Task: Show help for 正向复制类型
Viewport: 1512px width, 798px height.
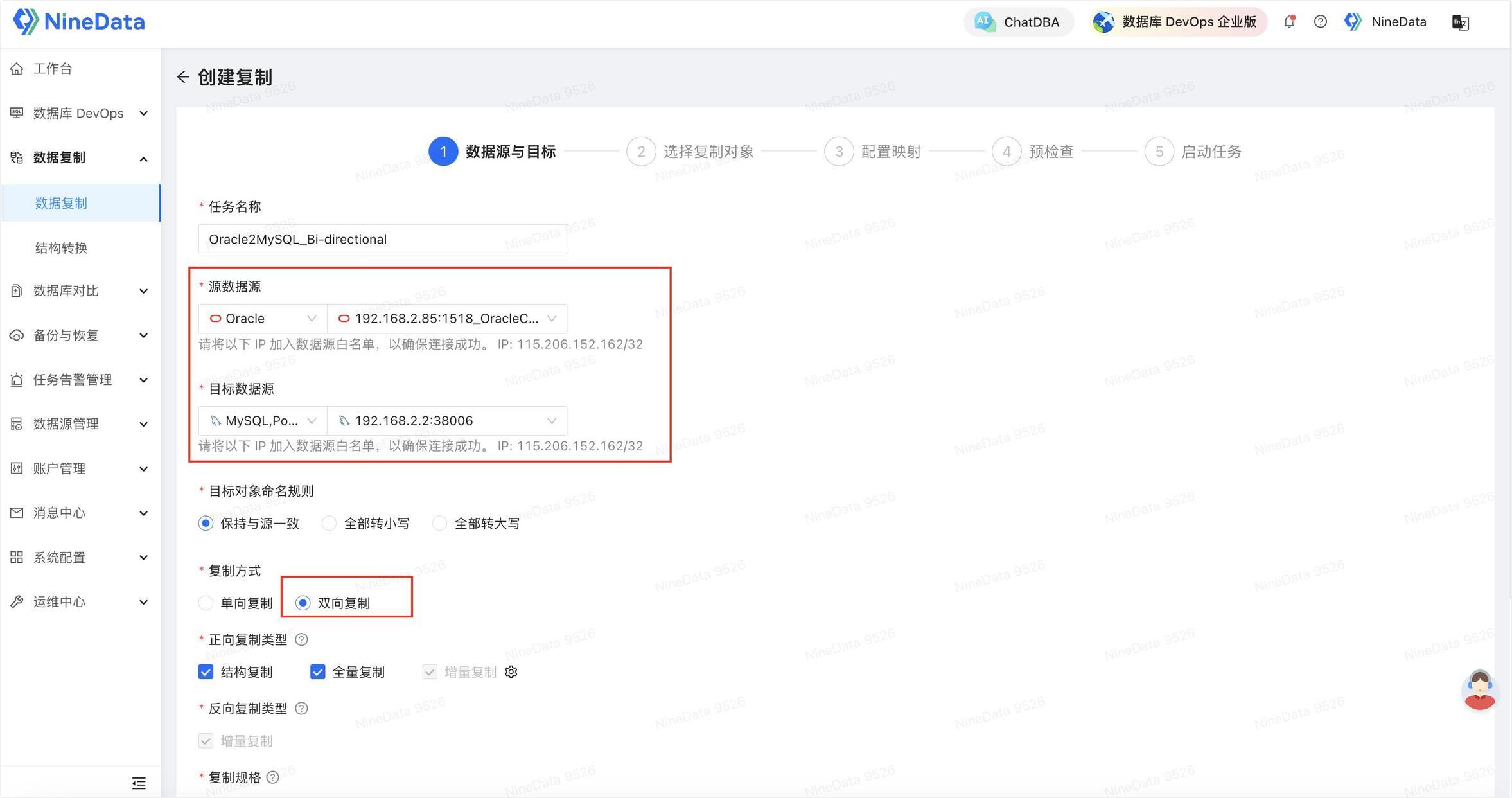Action: [301, 640]
